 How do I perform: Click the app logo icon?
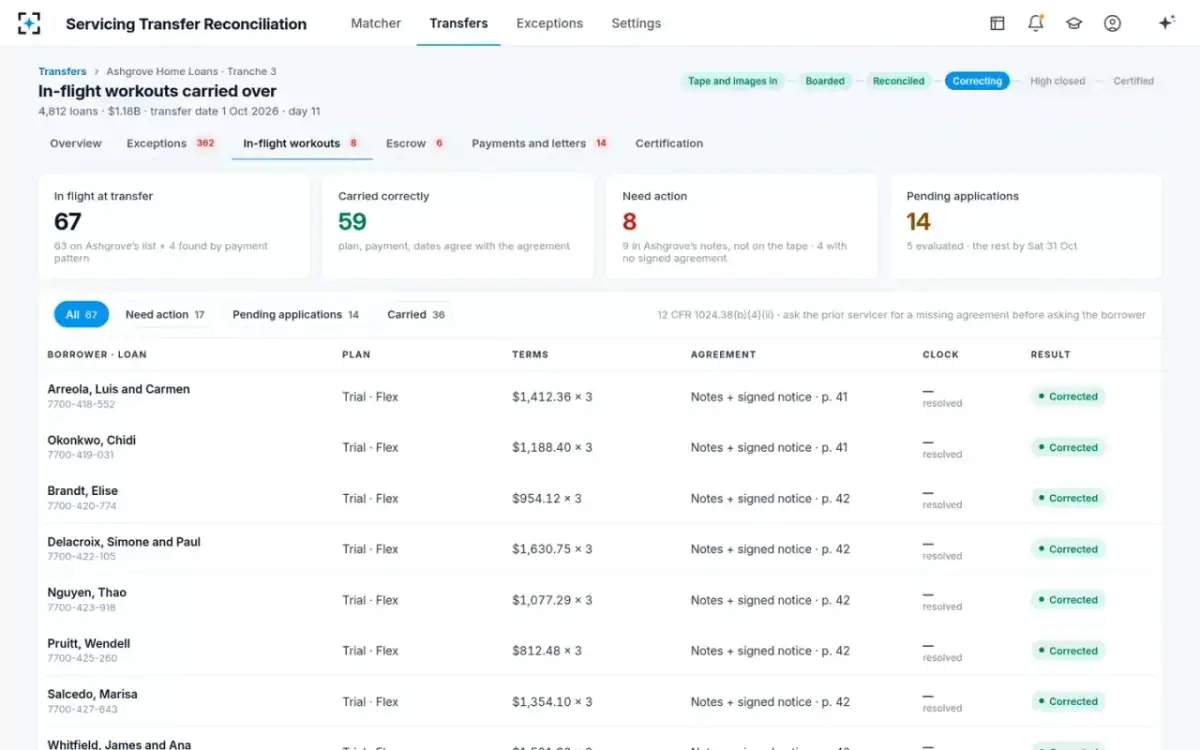tap(30, 23)
